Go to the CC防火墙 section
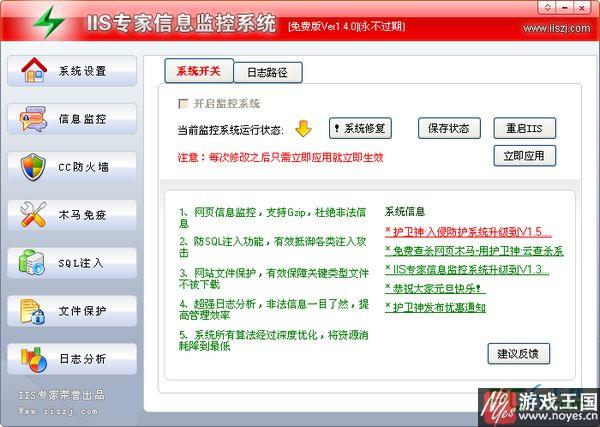600x427 pixels. point(72,167)
